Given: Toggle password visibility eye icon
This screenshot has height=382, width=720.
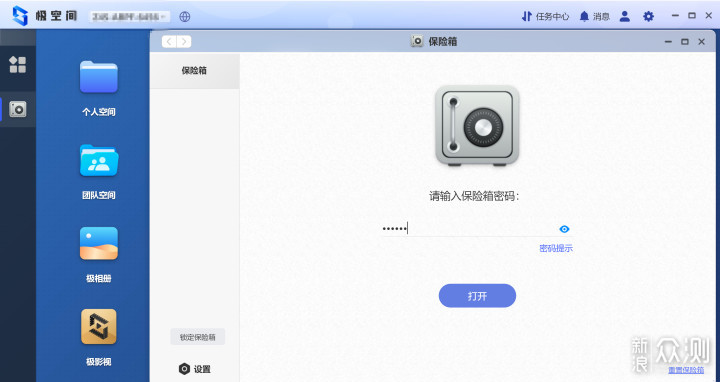Looking at the screenshot, I should (x=564, y=229).
